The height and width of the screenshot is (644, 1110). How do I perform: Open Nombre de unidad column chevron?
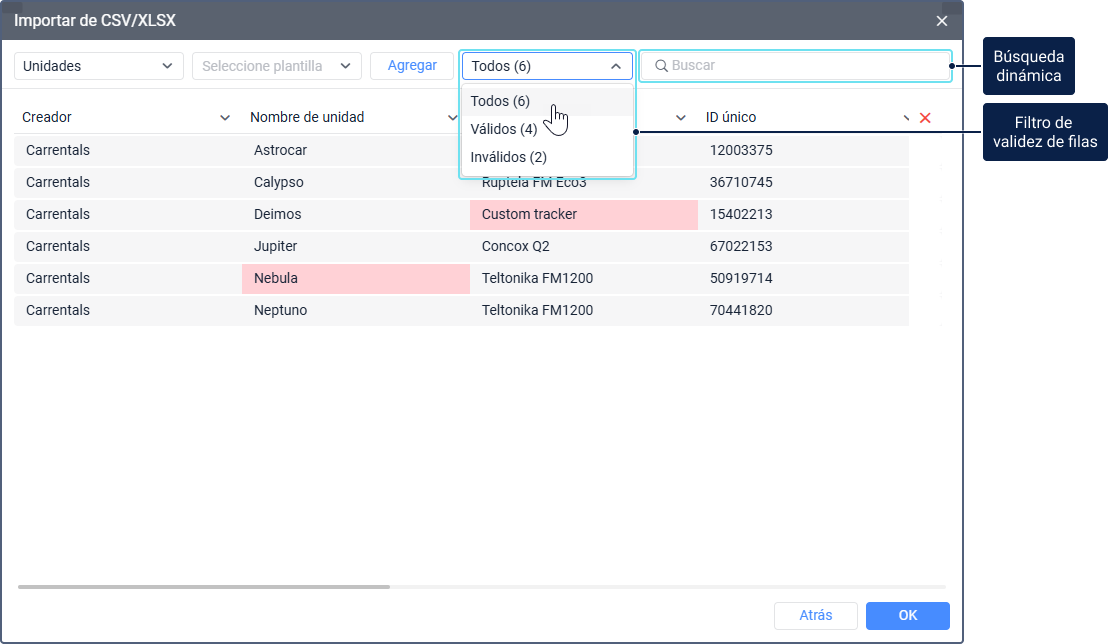pos(452,117)
